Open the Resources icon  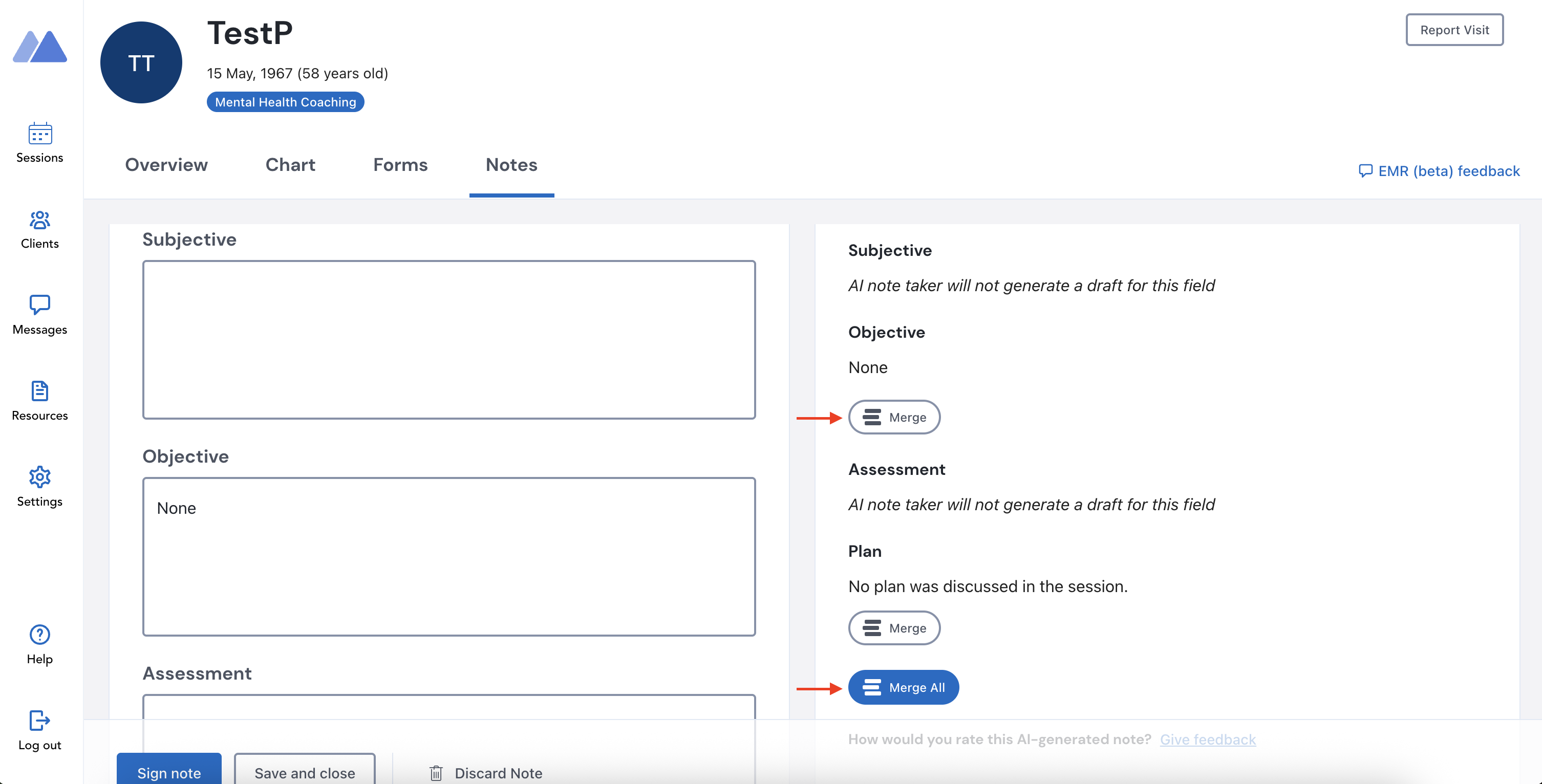39,391
